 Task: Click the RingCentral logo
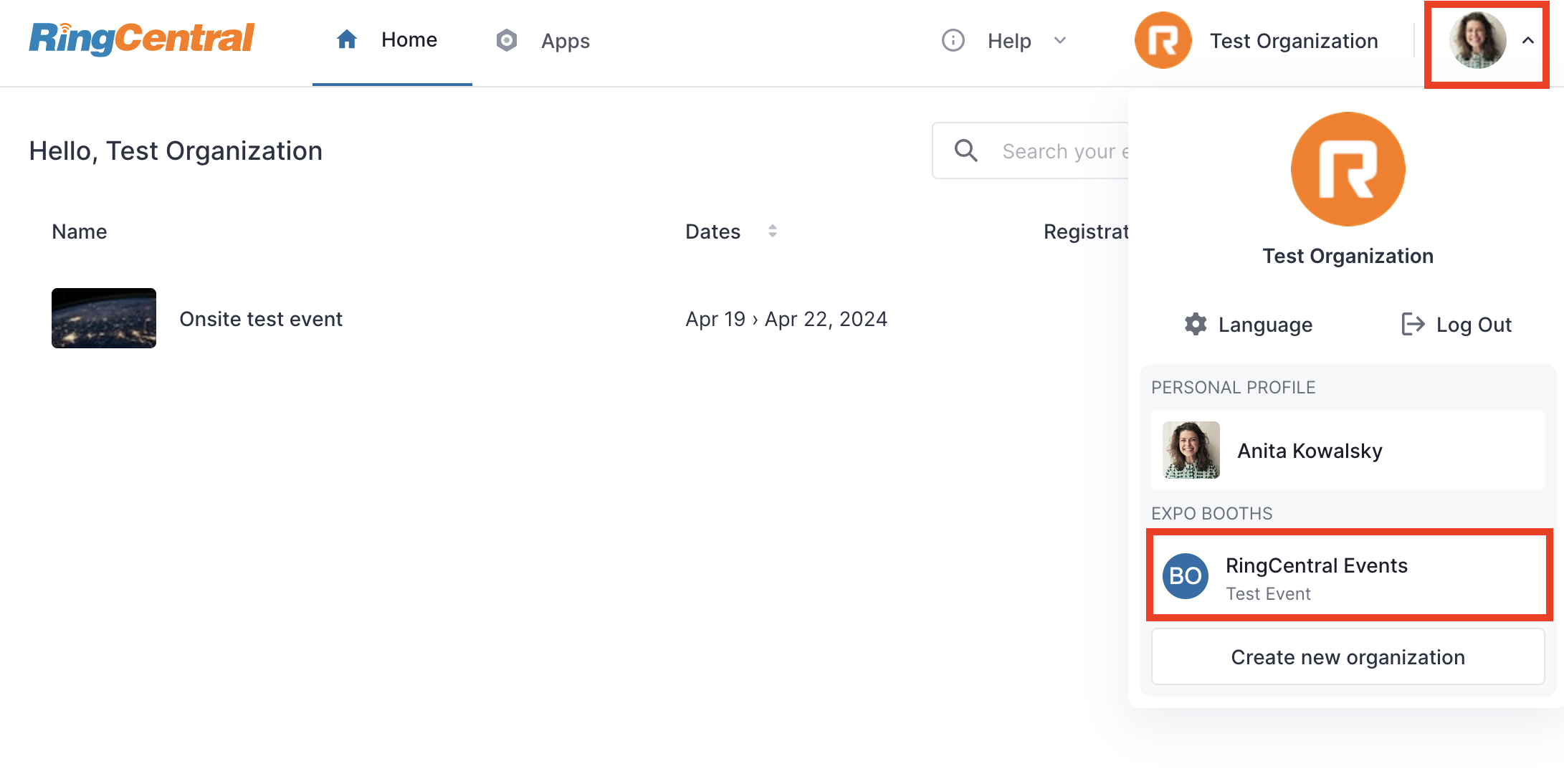click(141, 39)
